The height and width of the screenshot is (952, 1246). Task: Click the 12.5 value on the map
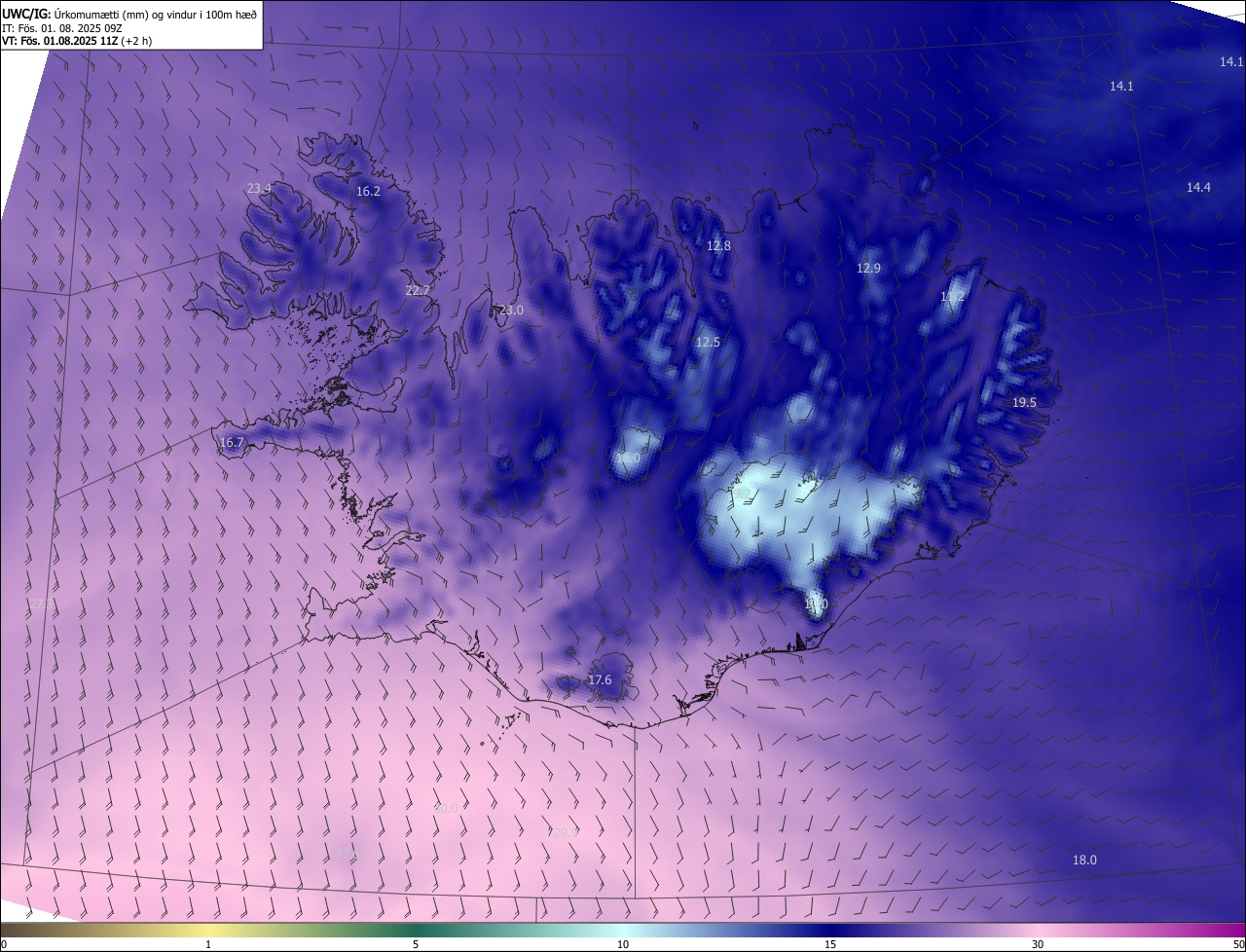tap(708, 343)
